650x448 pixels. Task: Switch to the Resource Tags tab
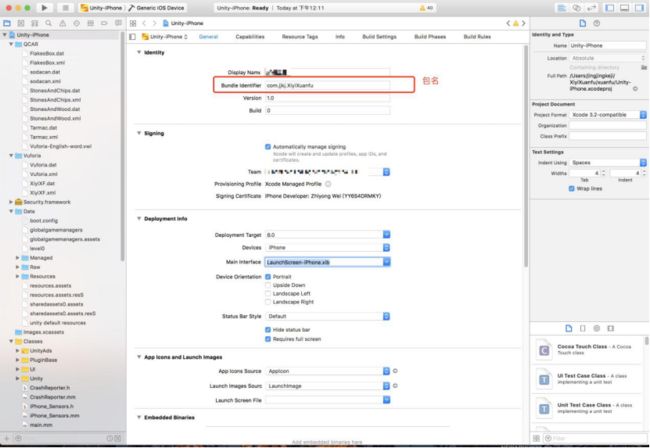pos(300,36)
